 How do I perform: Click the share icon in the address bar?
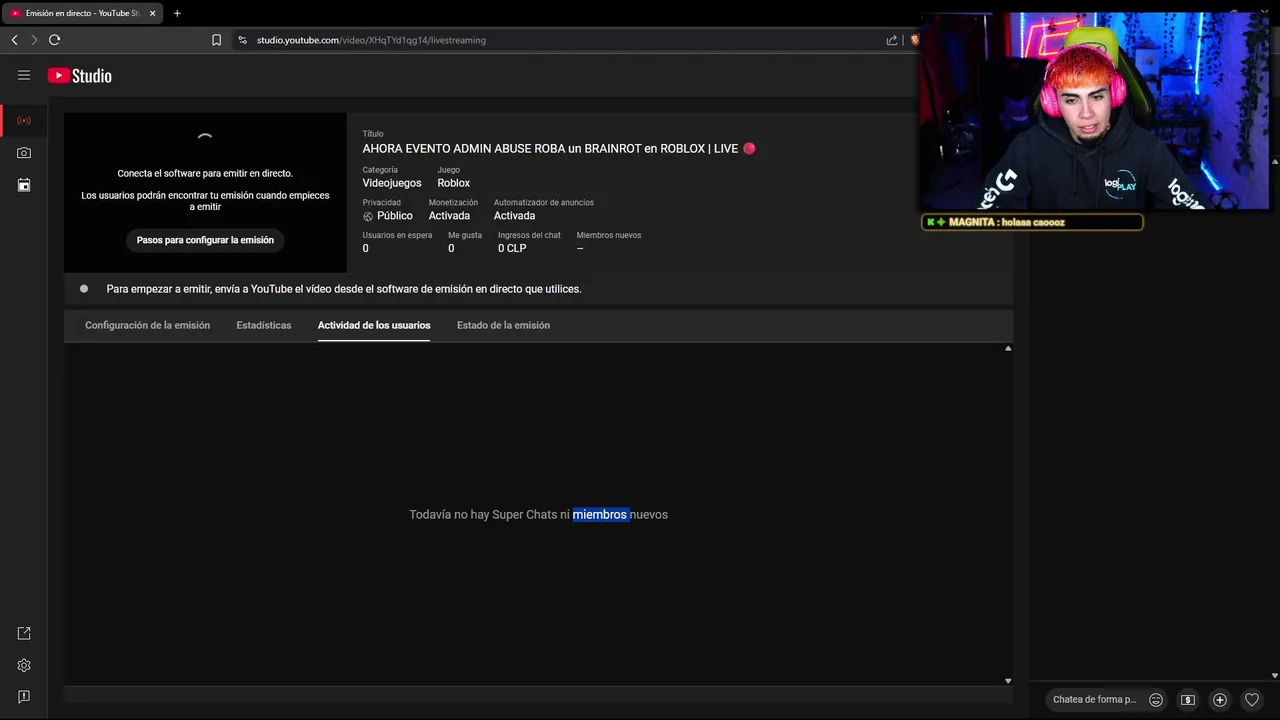[892, 40]
